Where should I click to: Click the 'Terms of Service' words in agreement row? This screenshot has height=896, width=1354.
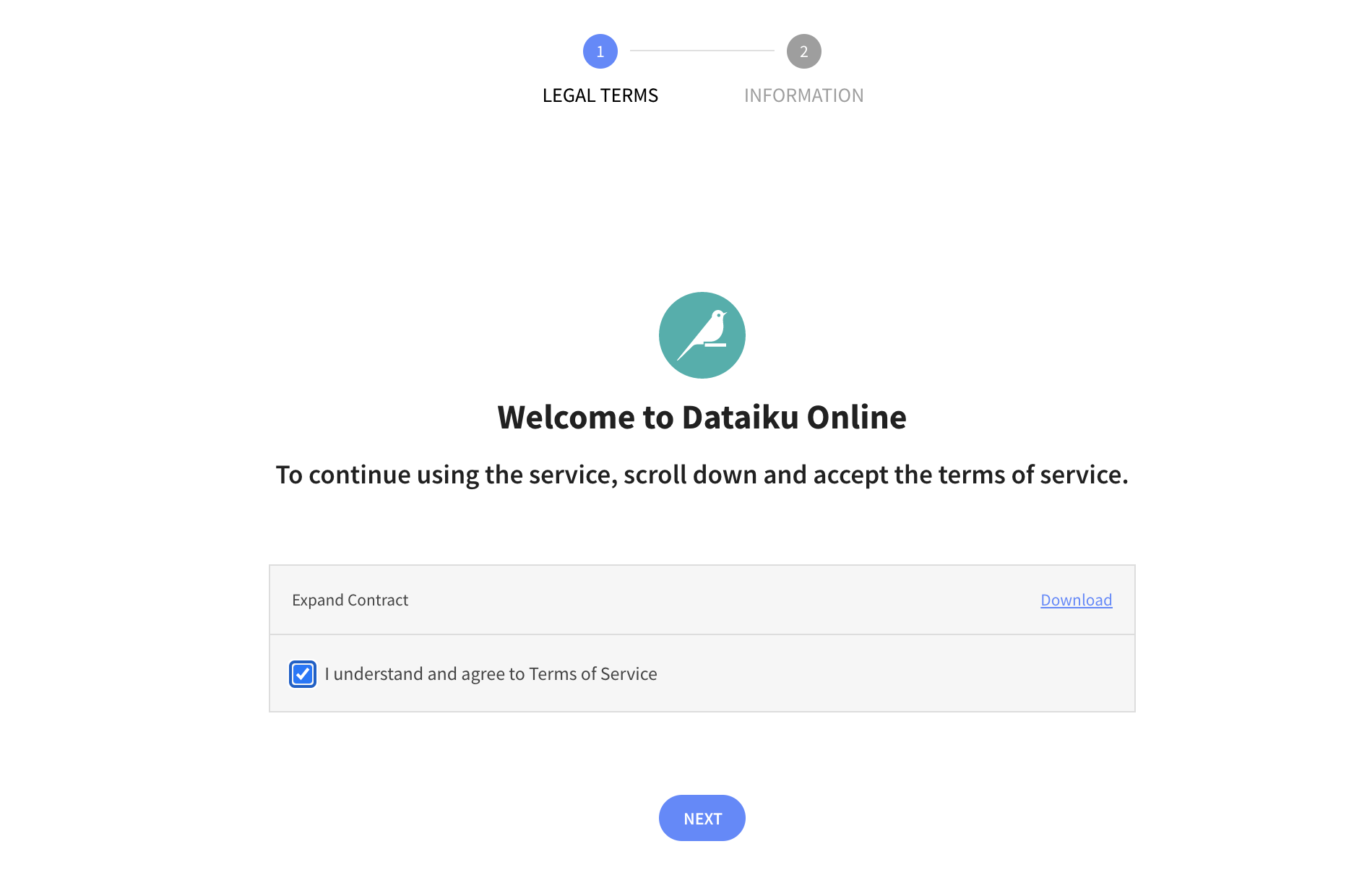[592, 674]
